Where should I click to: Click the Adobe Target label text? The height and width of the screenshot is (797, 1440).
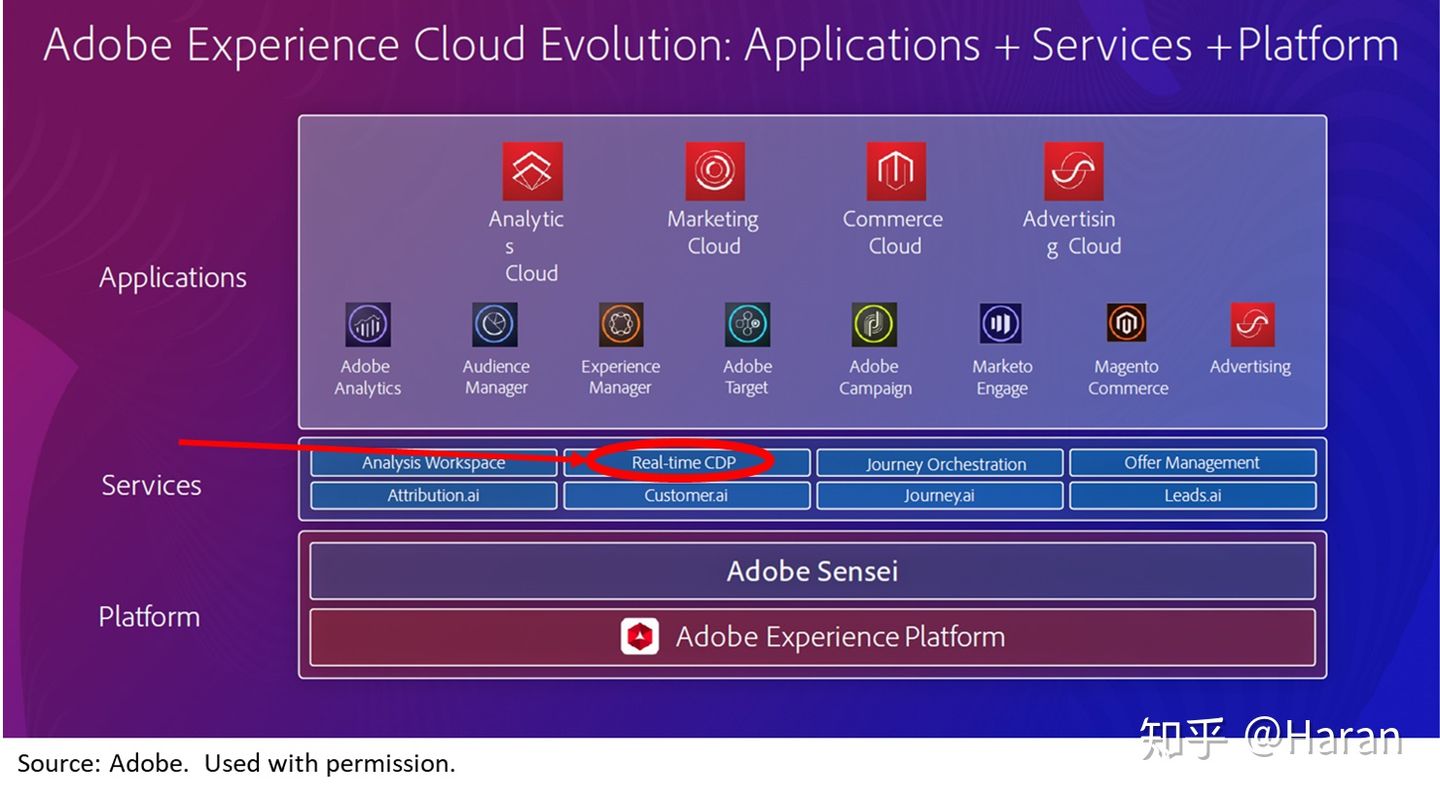[747, 377]
